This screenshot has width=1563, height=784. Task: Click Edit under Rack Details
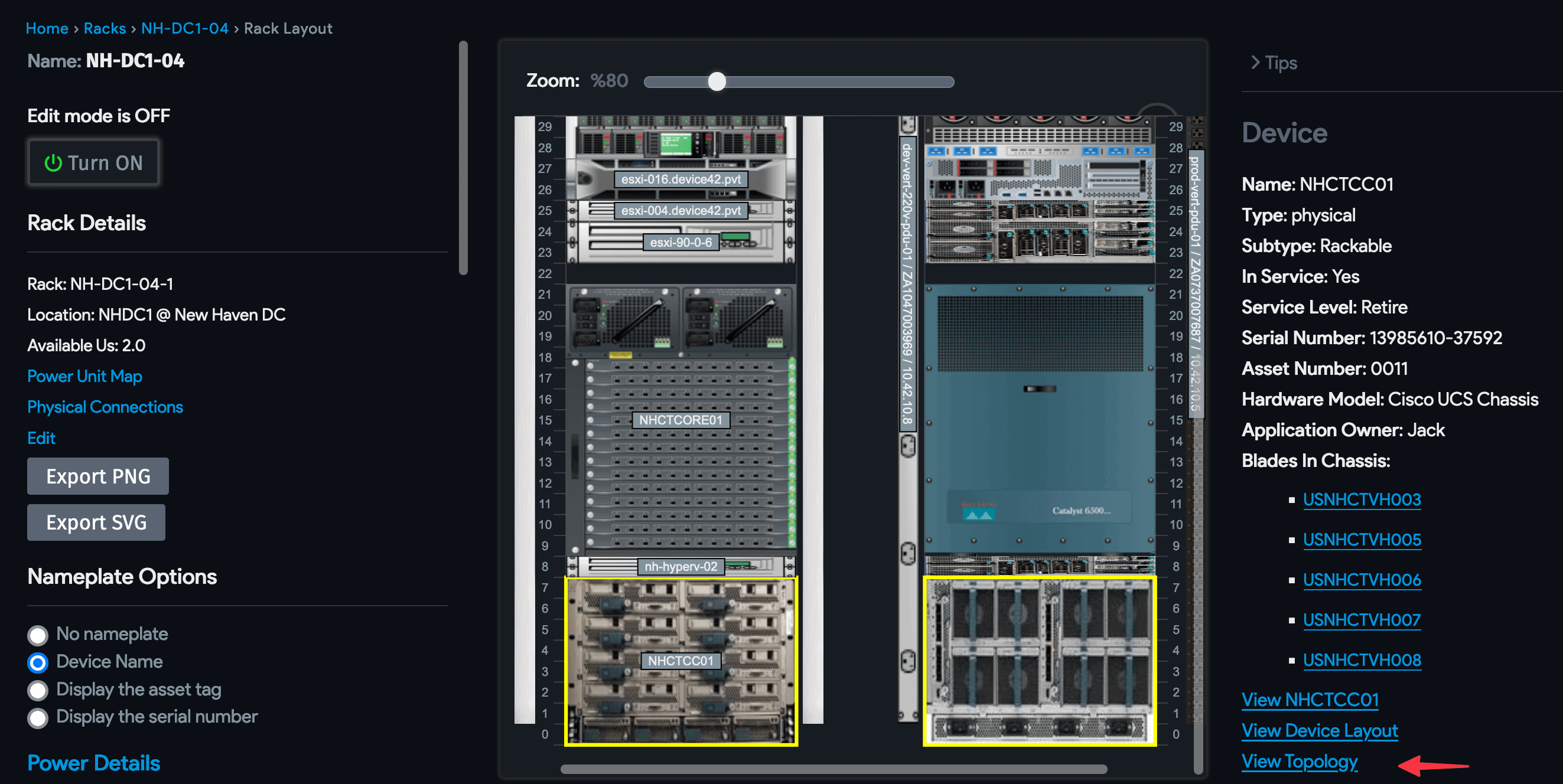coord(41,438)
